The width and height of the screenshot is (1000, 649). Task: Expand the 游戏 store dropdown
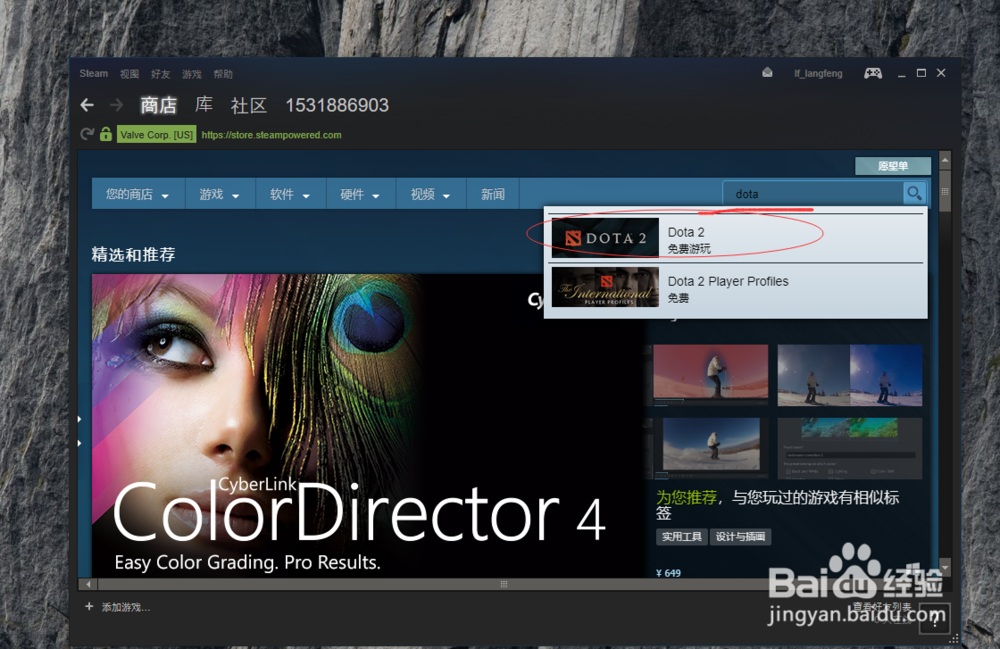[x=219, y=194]
